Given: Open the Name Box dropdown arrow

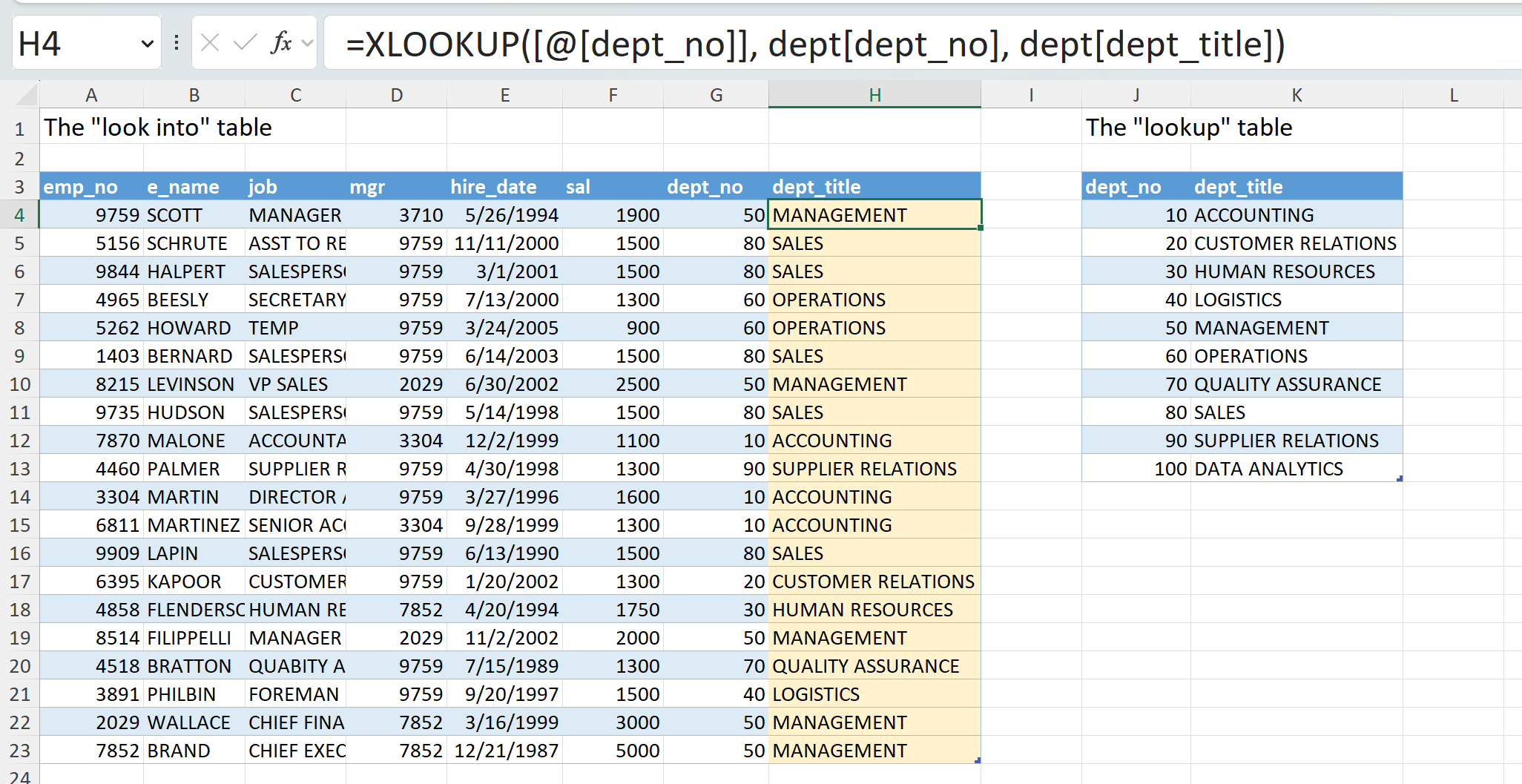Looking at the screenshot, I should tap(147, 44).
